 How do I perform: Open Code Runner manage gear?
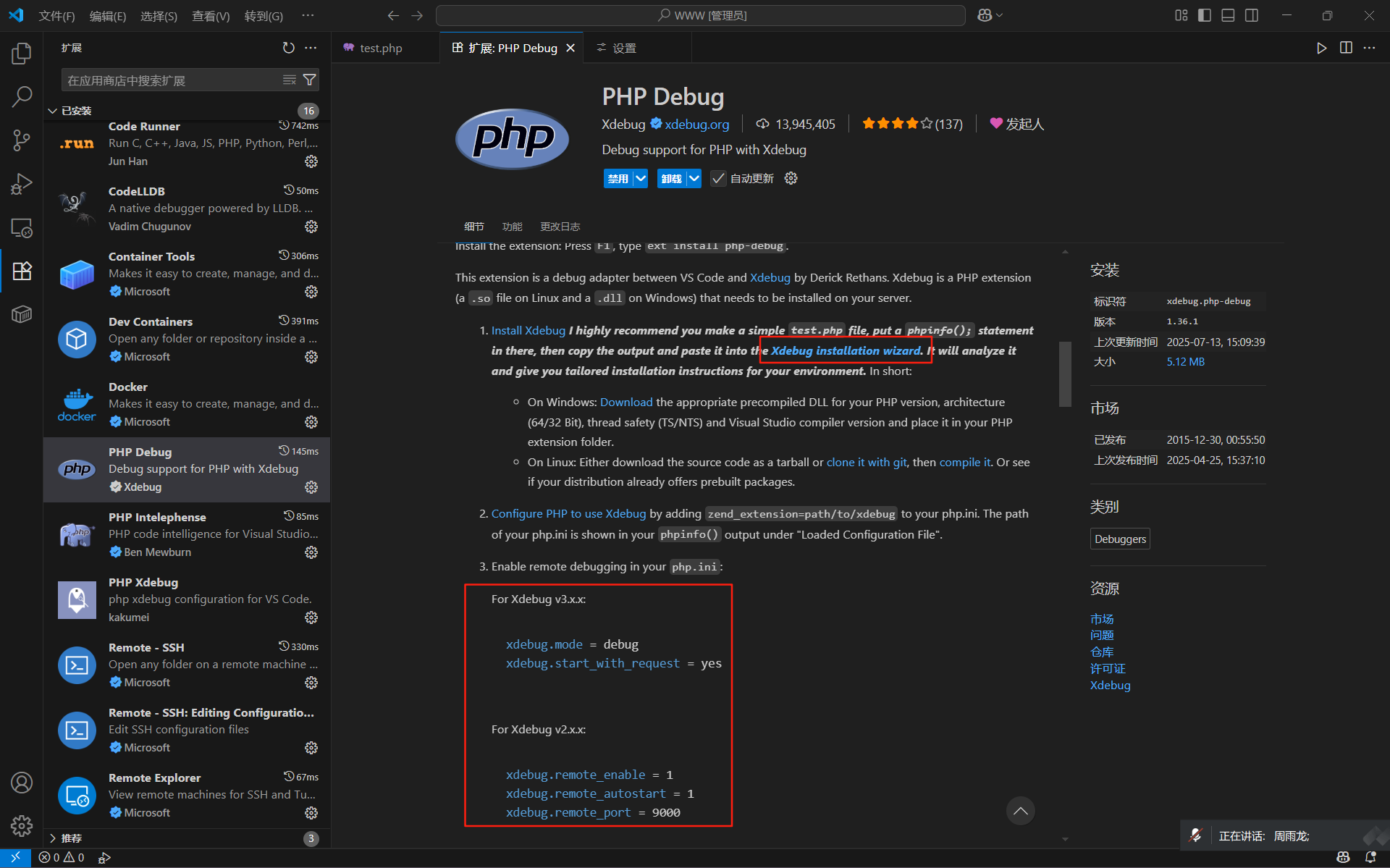(311, 161)
